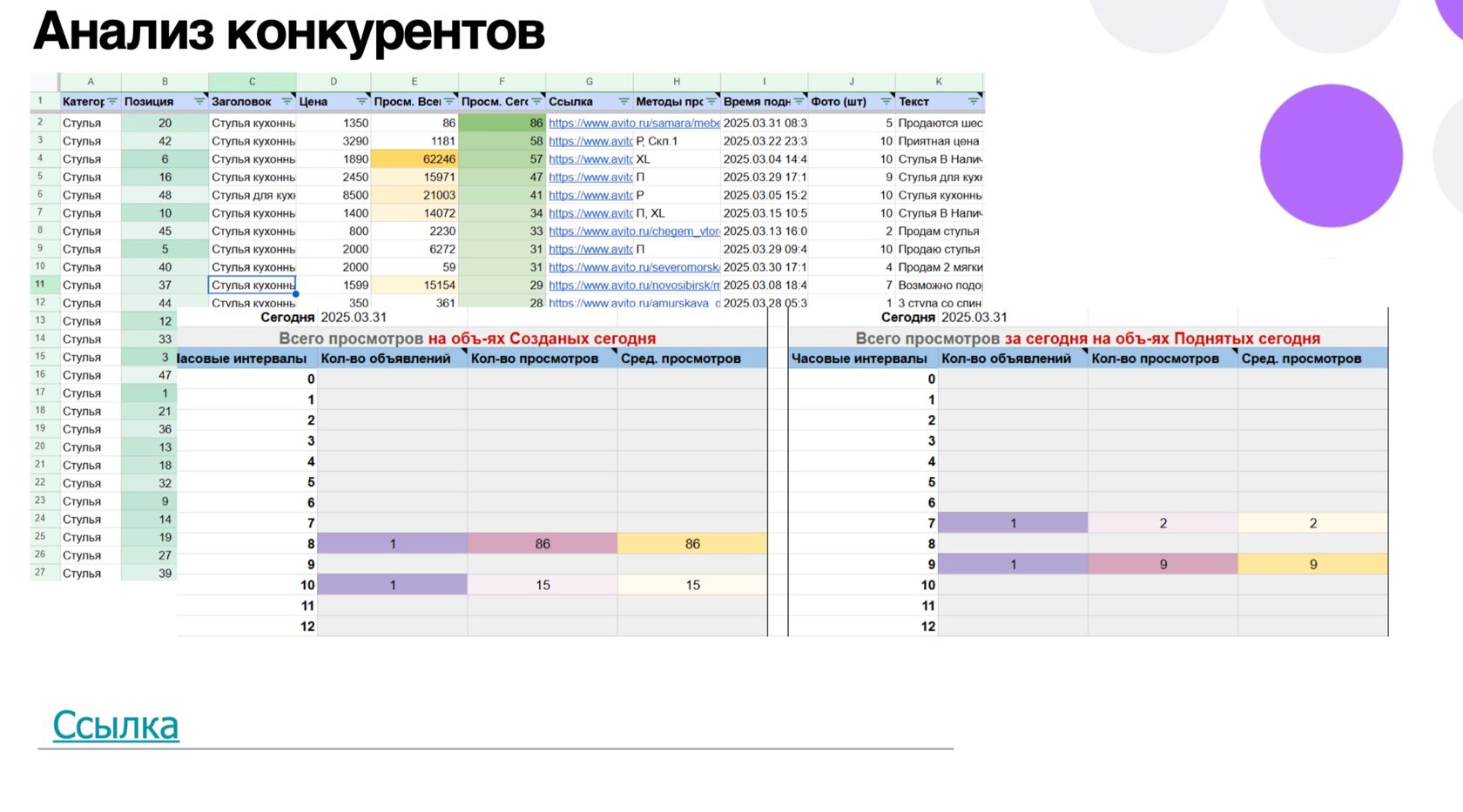The width and height of the screenshot is (1463, 812).
Task: Click the price cell 8500
Action: point(334,195)
